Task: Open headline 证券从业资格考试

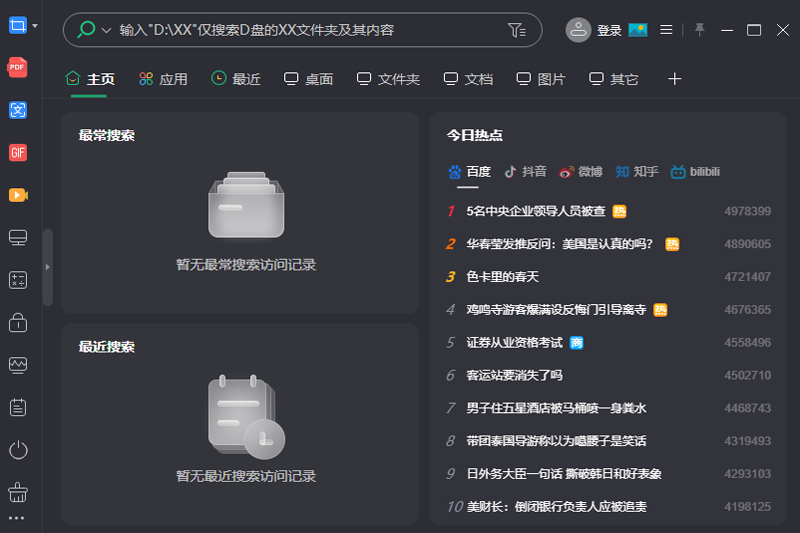Action: pyautogui.click(x=514, y=343)
